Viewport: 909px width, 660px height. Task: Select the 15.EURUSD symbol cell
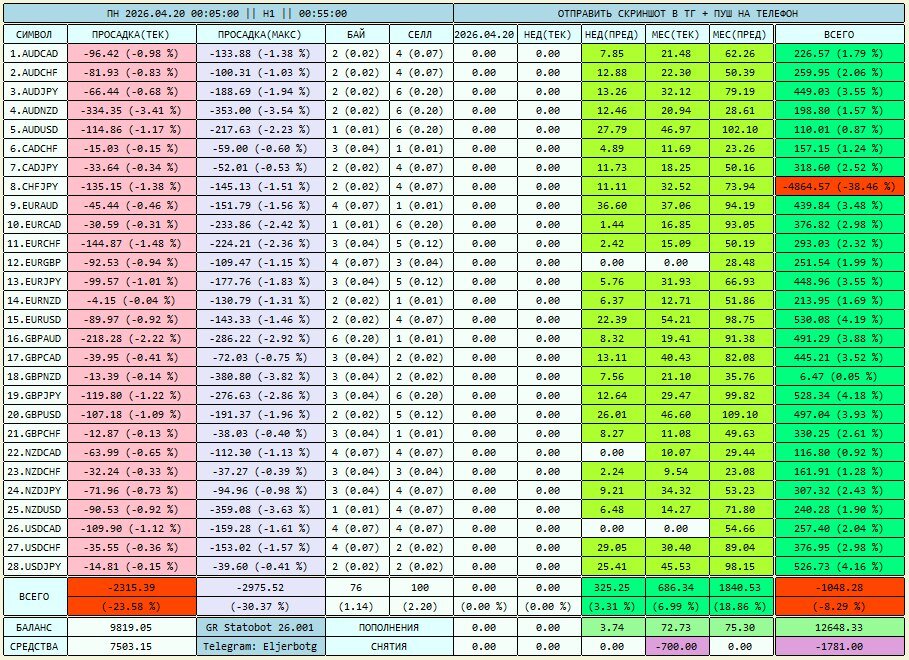[34, 320]
